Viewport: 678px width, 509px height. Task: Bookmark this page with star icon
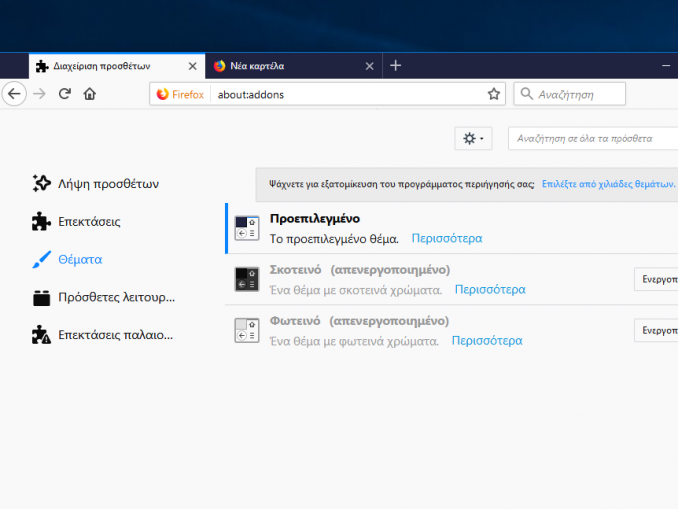pyautogui.click(x=493, y=94)
